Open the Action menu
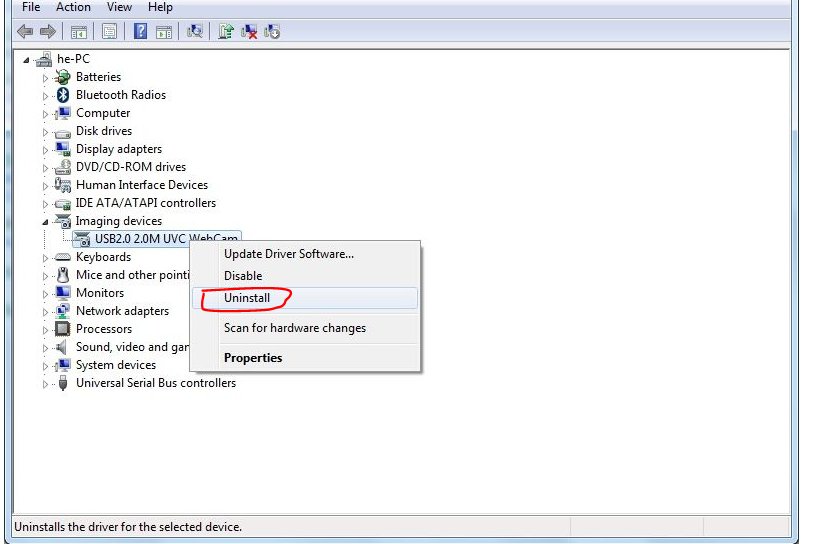Viewport: 818px width, 544px height. point(73,7)
